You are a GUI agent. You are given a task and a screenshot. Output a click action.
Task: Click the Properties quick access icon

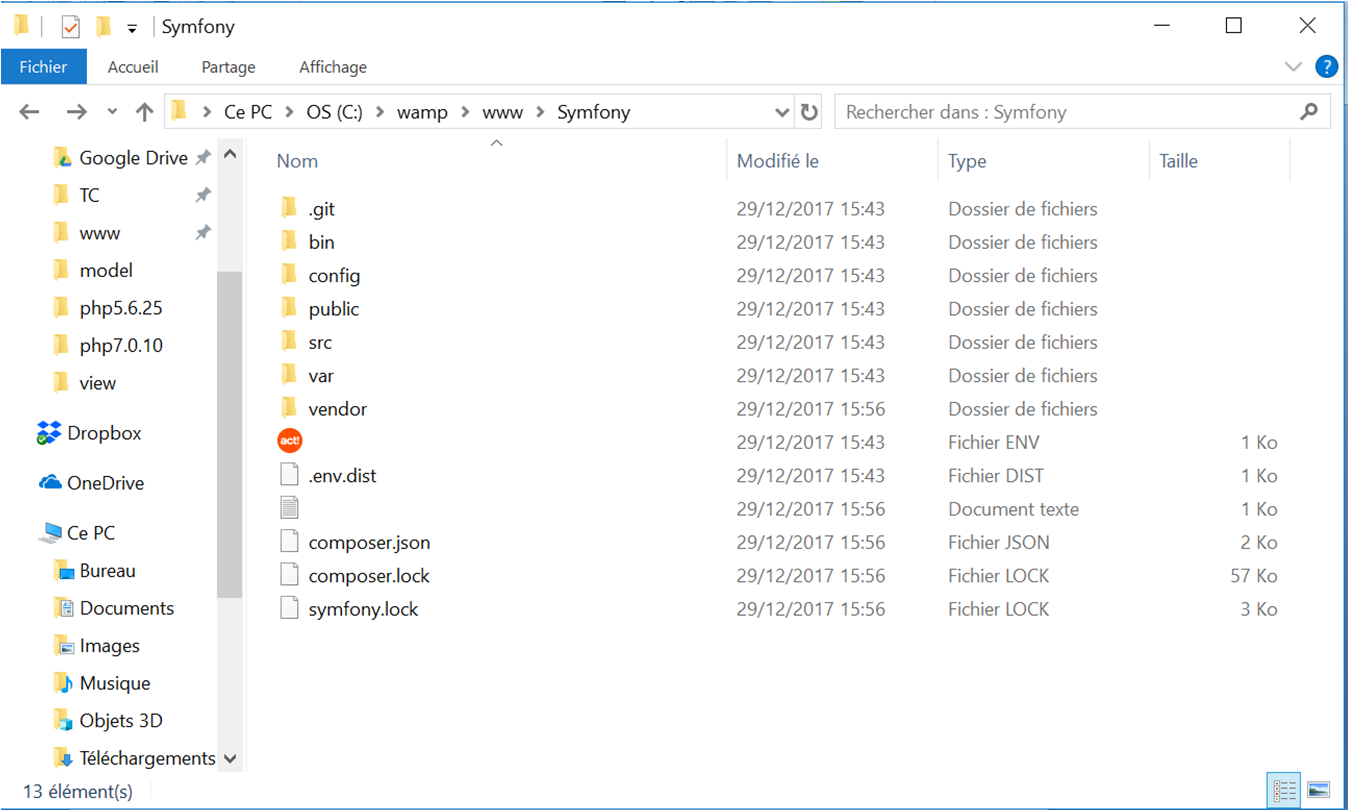coord(70,27)
